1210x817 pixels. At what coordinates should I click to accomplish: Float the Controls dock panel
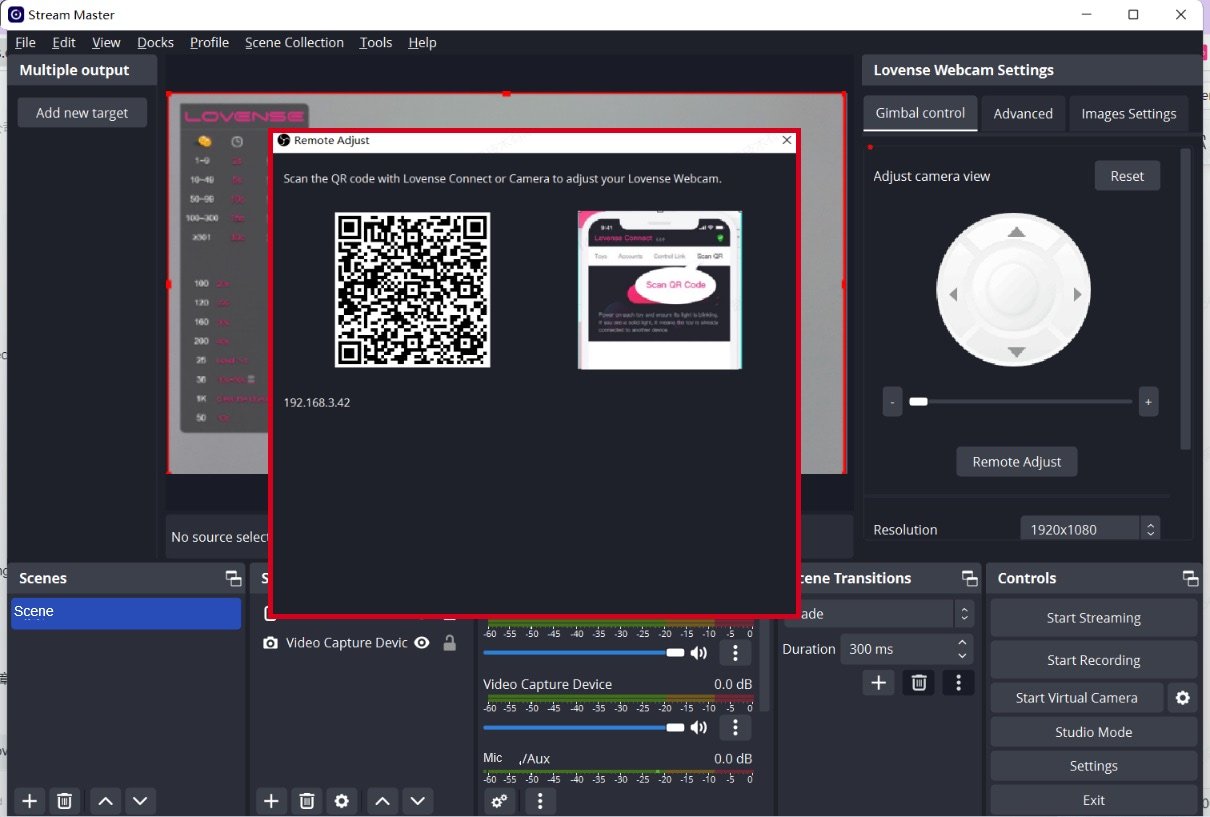coord(1190,578)
